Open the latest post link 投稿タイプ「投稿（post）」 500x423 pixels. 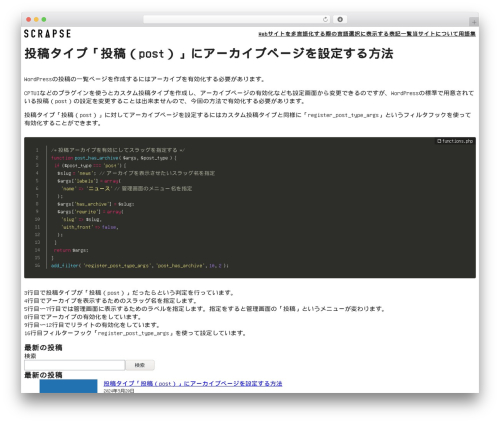pos(193,384)
